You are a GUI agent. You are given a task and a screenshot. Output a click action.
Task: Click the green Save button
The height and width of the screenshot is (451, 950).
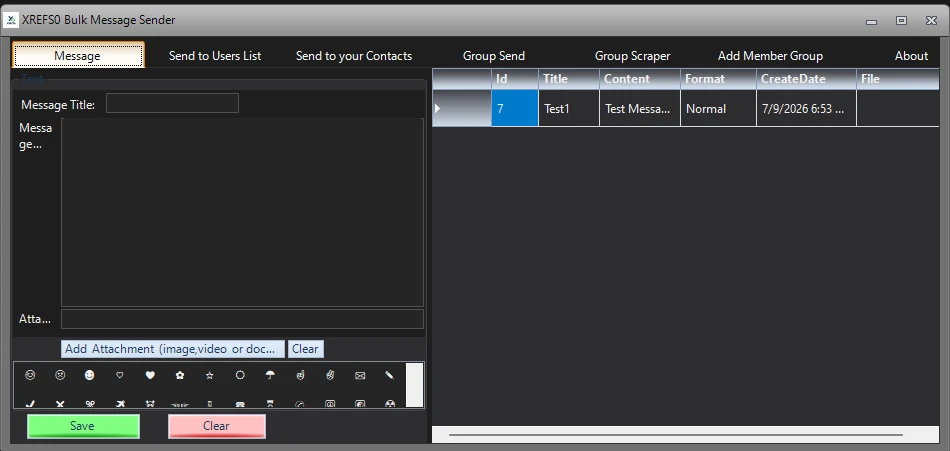click(83, 426)
